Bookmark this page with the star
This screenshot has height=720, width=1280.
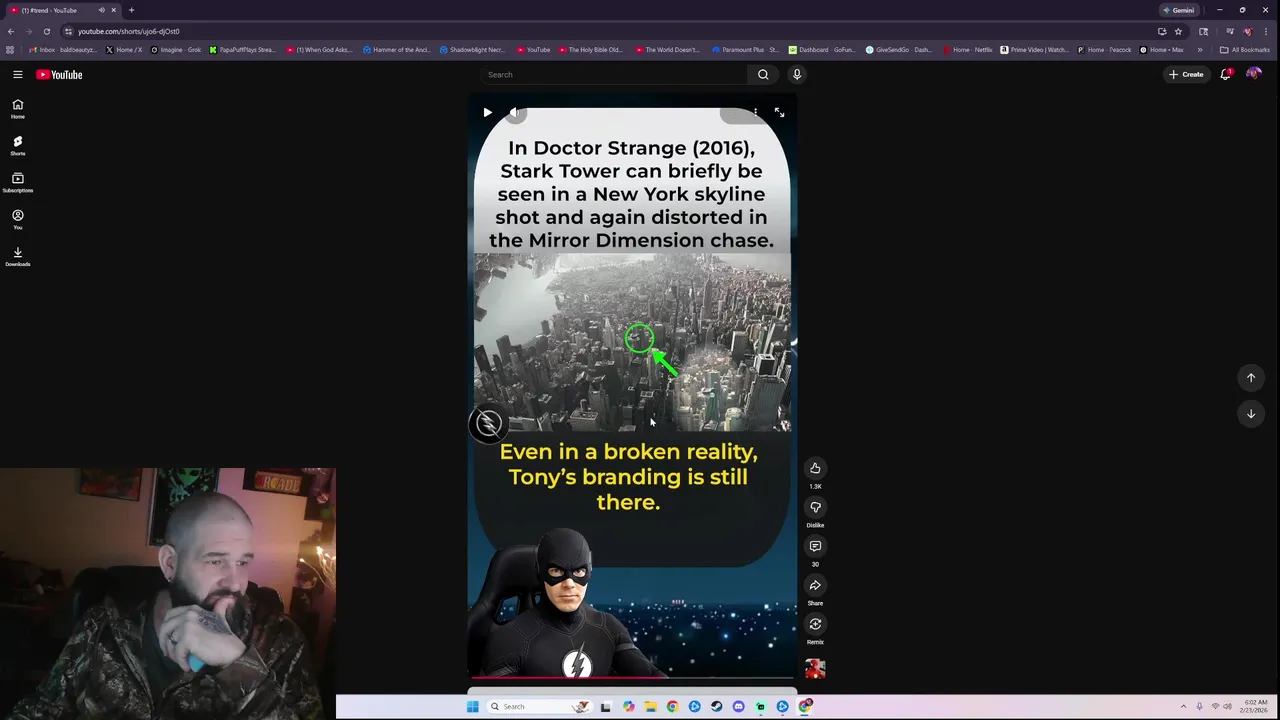click(1178, 31)
